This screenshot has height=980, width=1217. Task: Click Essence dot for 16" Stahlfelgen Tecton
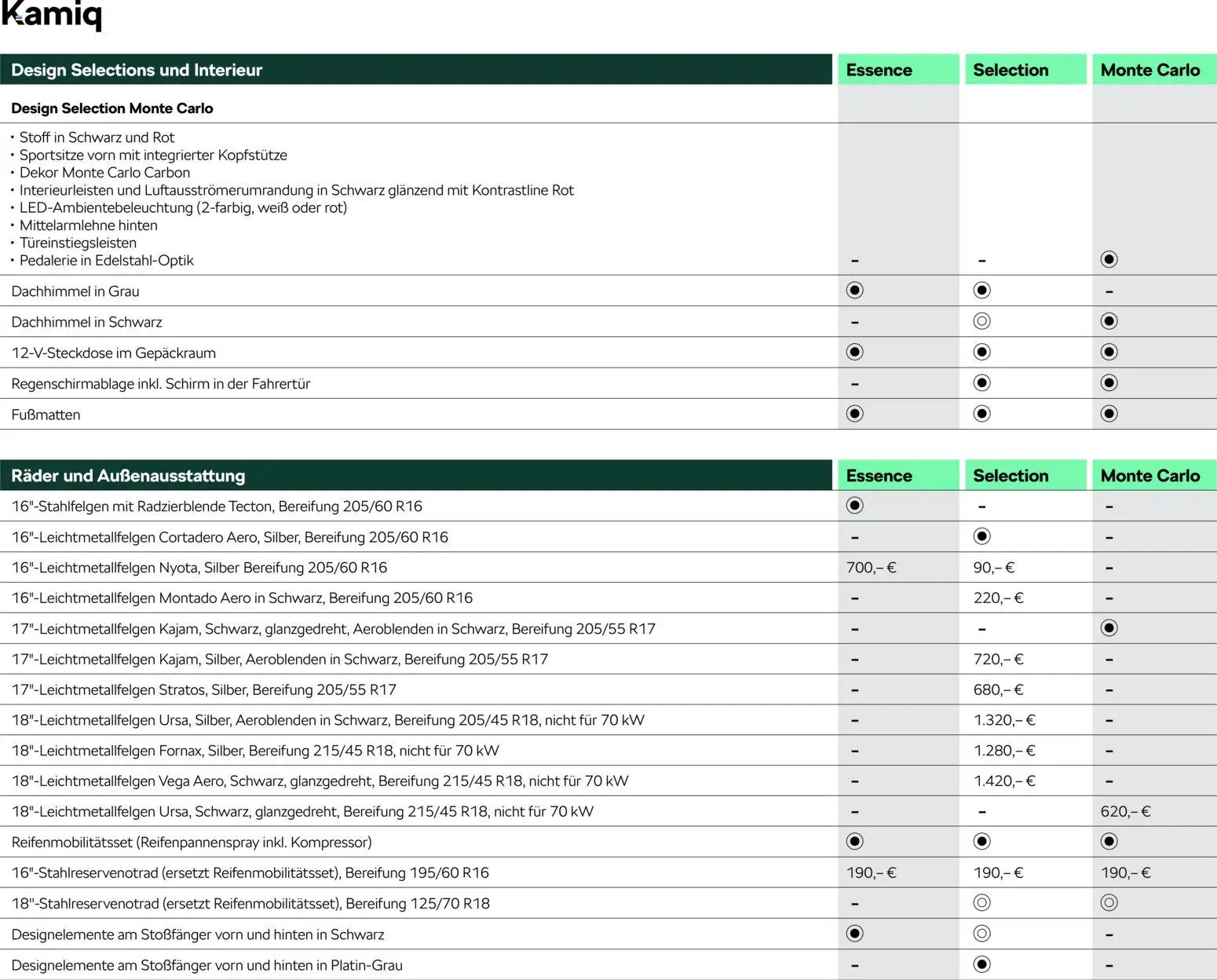(854, 506)
